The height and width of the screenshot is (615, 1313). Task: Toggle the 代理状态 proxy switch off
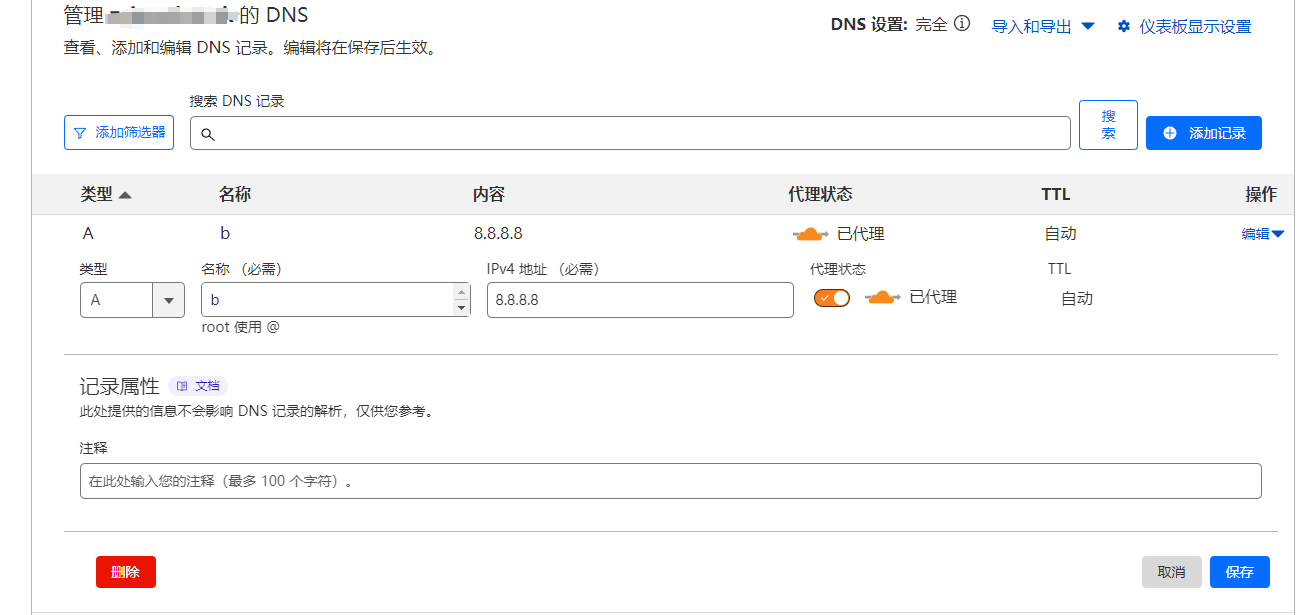[x=831, y=298]
